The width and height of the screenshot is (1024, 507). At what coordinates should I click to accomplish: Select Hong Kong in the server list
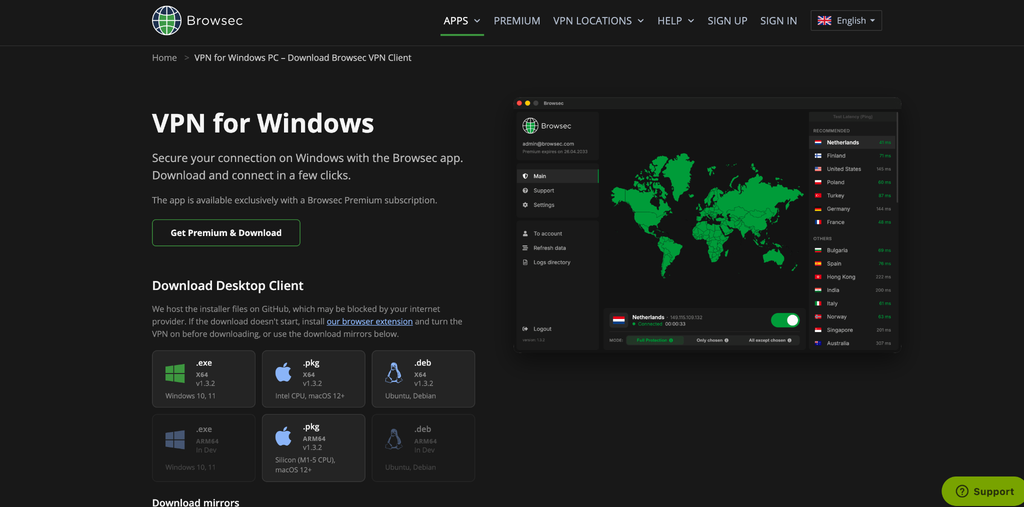tap(853, 277)
